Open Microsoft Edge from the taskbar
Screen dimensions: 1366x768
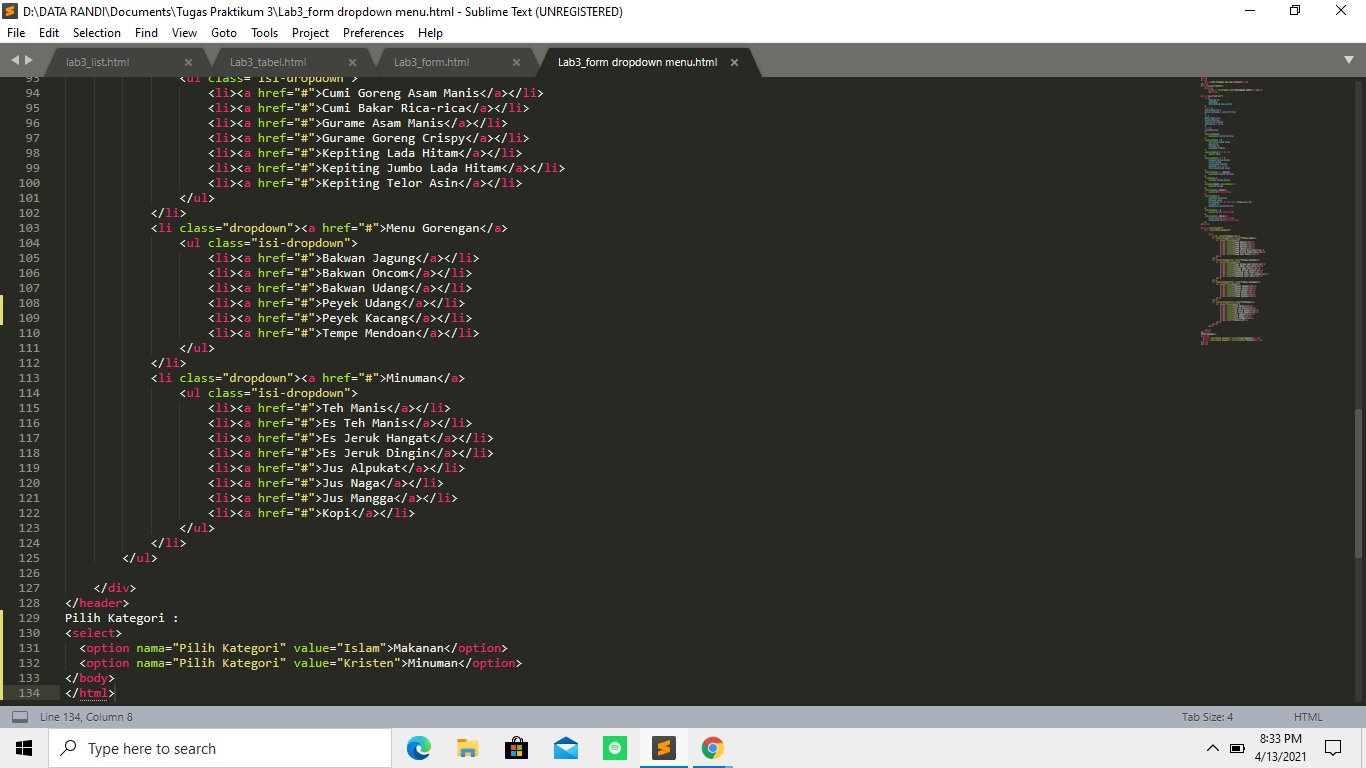(418, 748)
